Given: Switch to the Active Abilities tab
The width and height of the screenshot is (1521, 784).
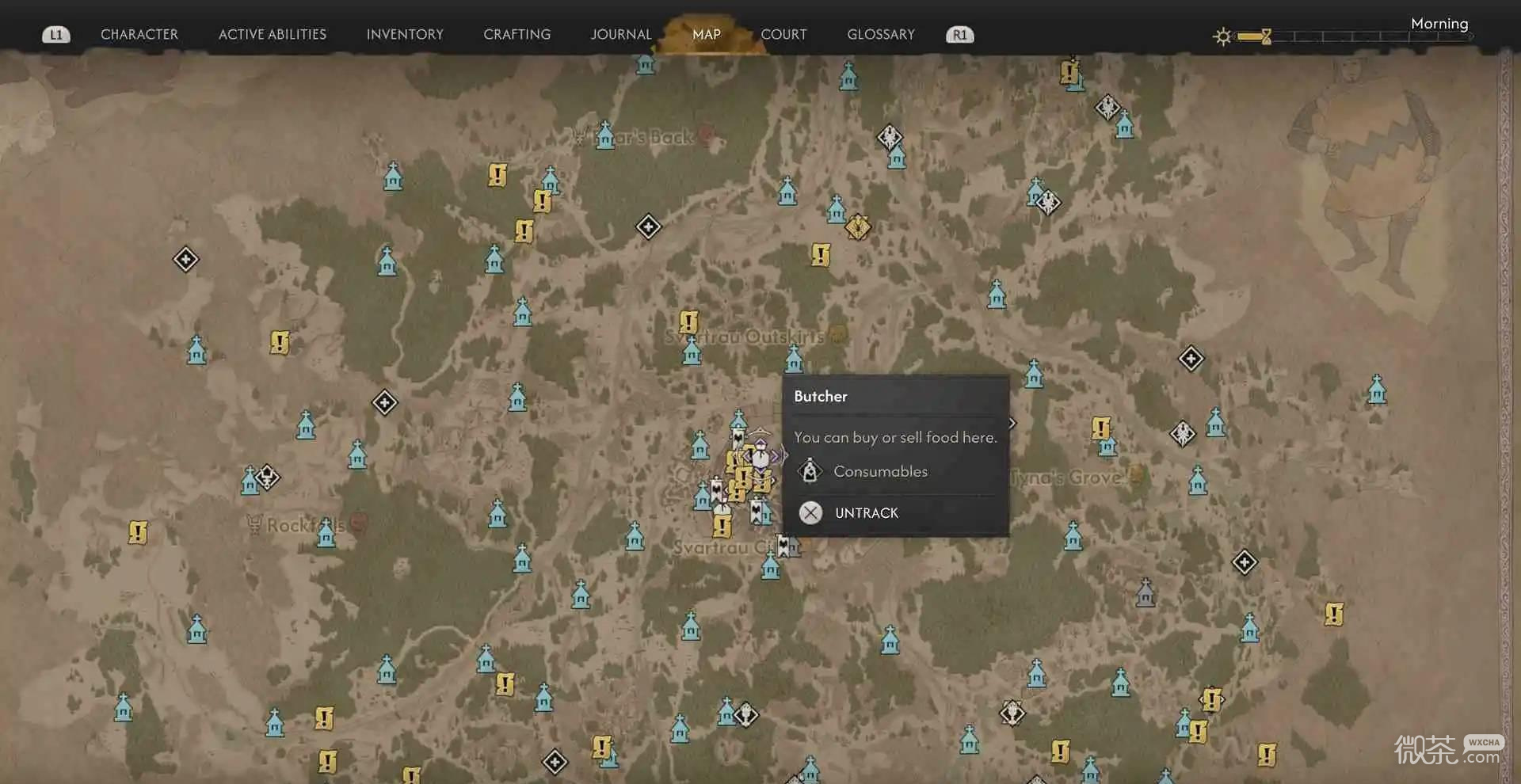Looking at the screenshot, I should [x=273, y=35].
